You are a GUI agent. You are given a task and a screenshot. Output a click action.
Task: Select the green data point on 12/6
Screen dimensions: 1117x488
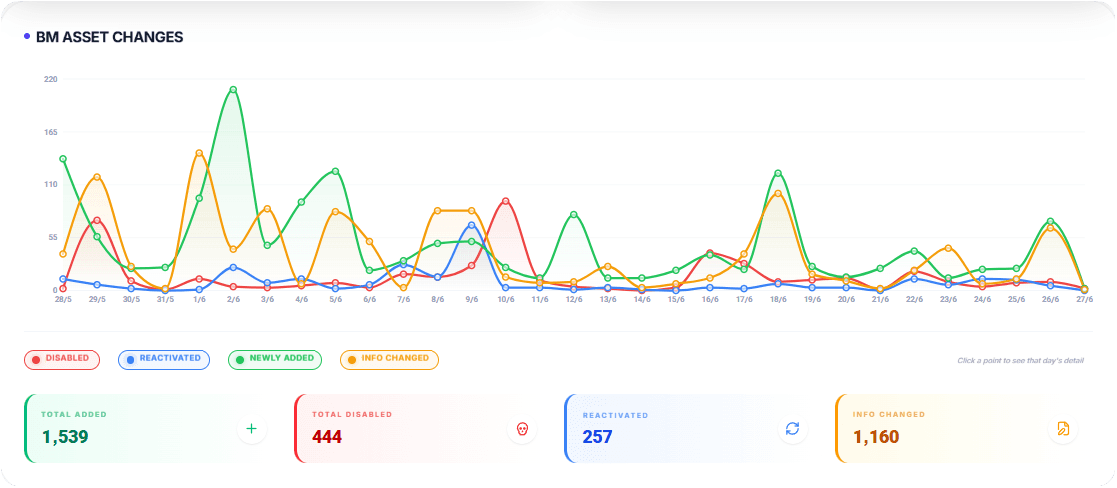pos(573,214)
